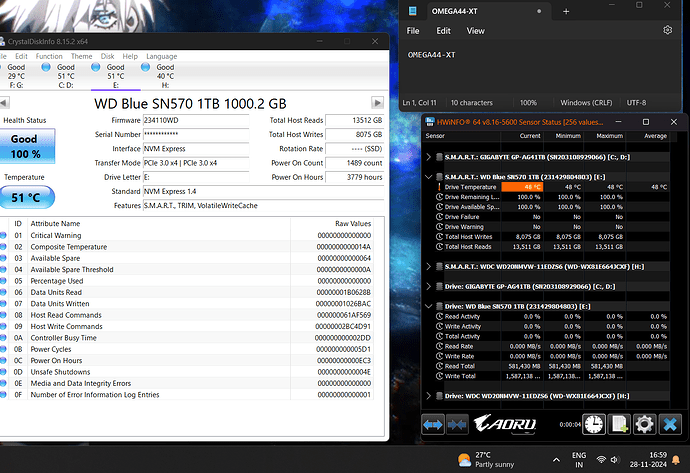Open the Disk menu in CrystalDiskInfo

coord(107,56)
